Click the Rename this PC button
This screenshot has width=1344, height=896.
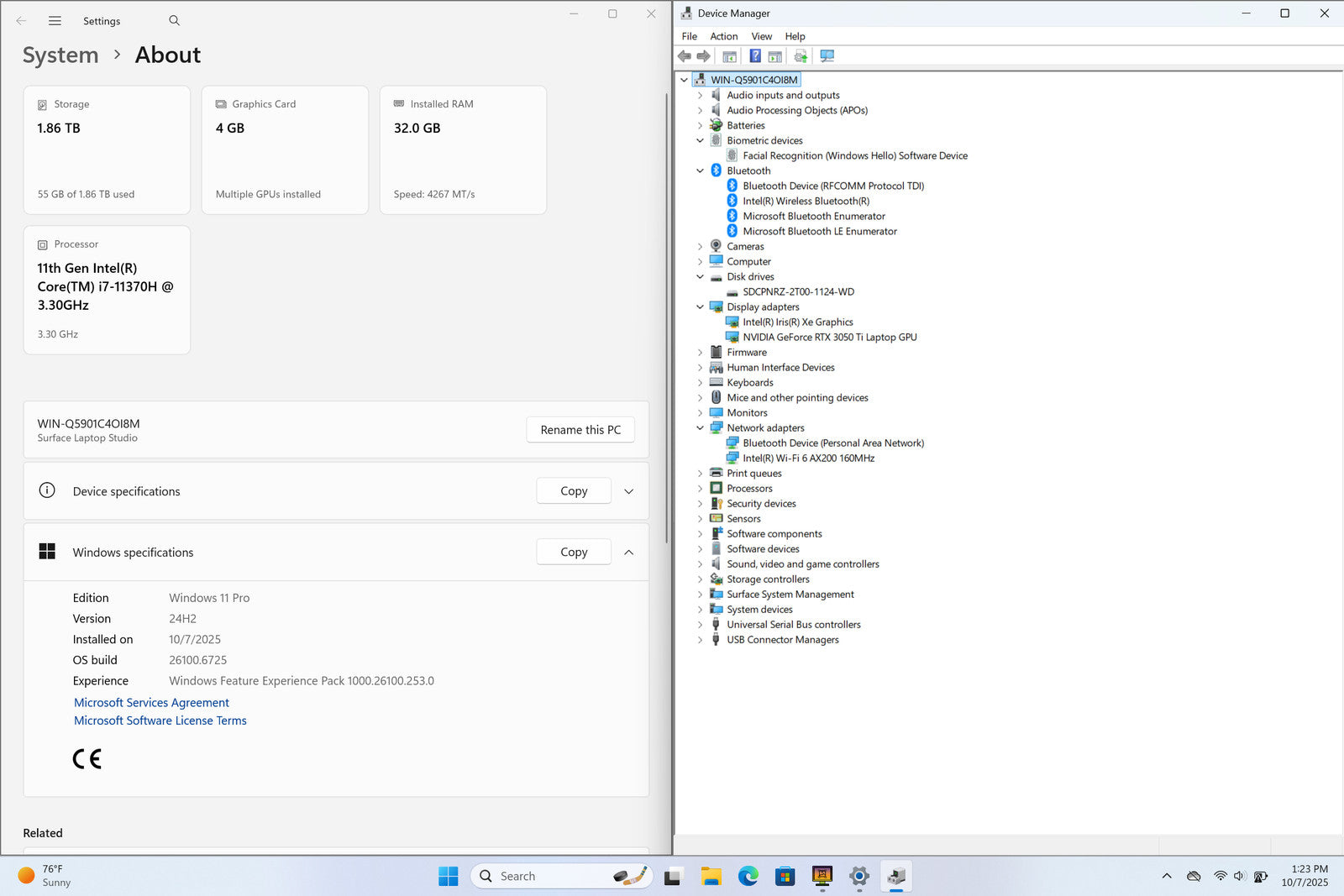point(580,430)
